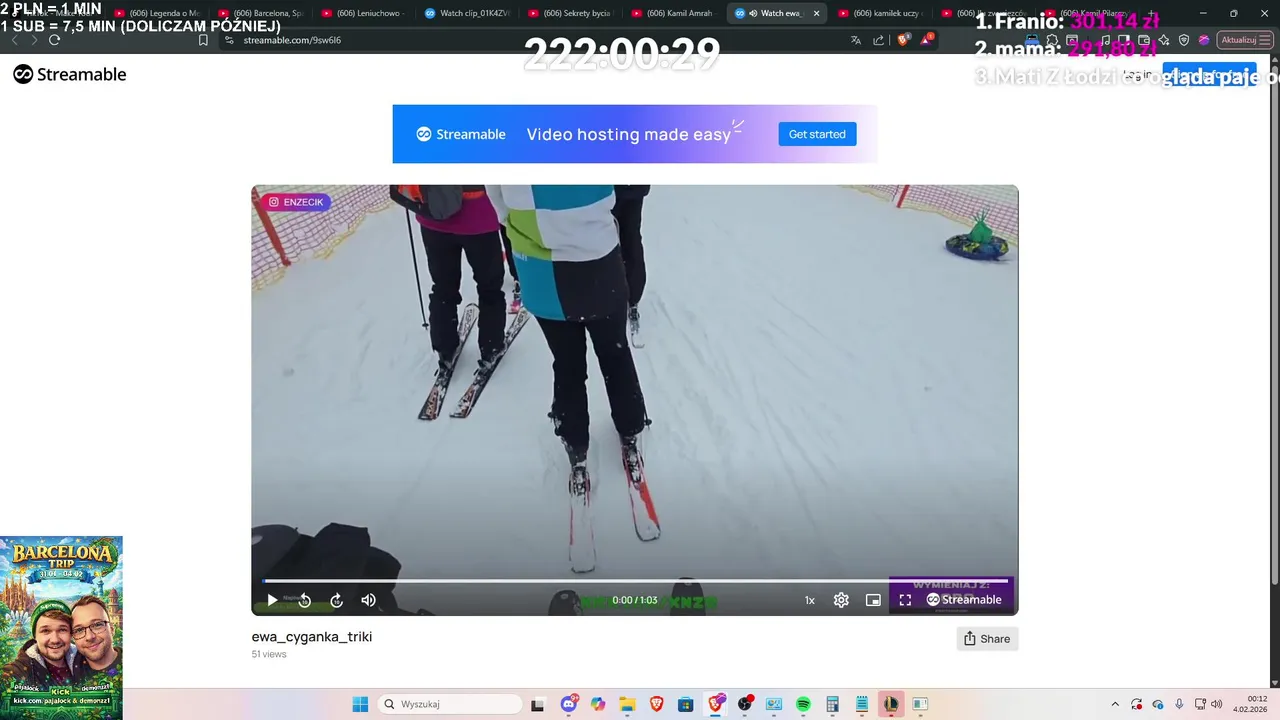Open Microsoft Store from the taskbar
This screenshot has width=1280, height=720.
pos(685,704)
